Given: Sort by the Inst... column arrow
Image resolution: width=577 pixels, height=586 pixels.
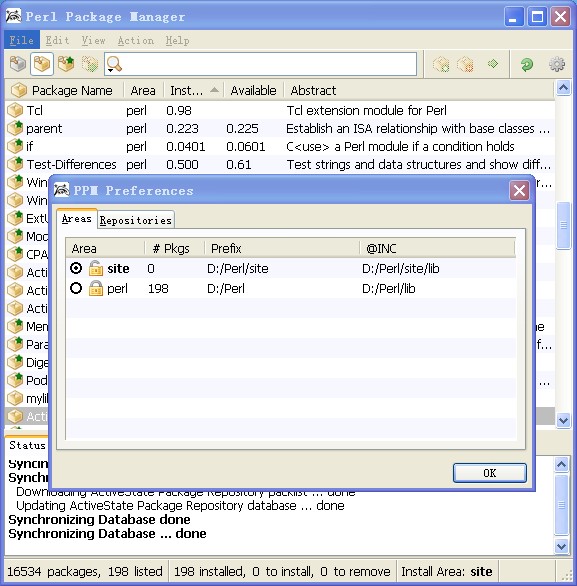Looking at the screenshot, I should (214, 90).
